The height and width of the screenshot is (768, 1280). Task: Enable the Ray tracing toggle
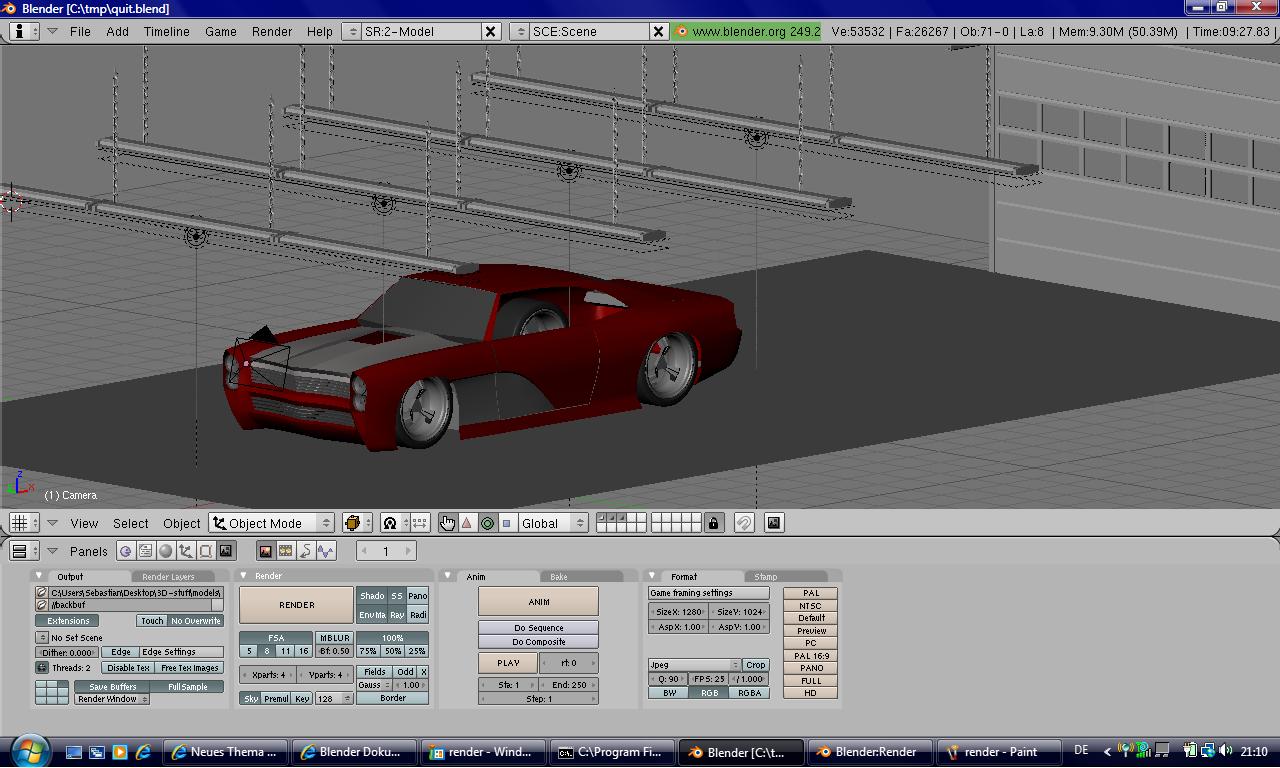click(x=397, y=615)
